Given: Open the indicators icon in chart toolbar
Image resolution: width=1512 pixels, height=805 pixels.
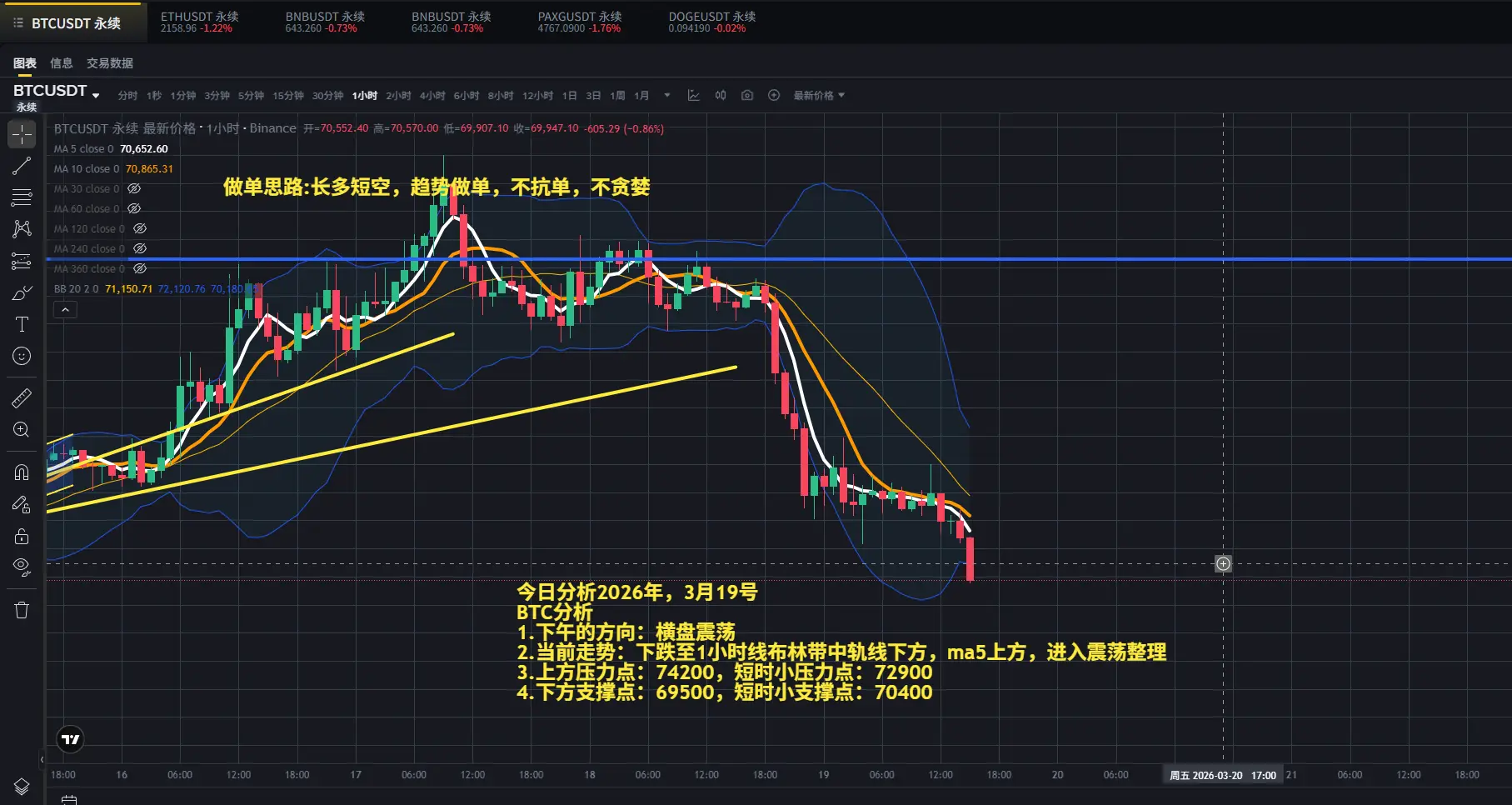Looking at the screenshot, I should (693, 96).
